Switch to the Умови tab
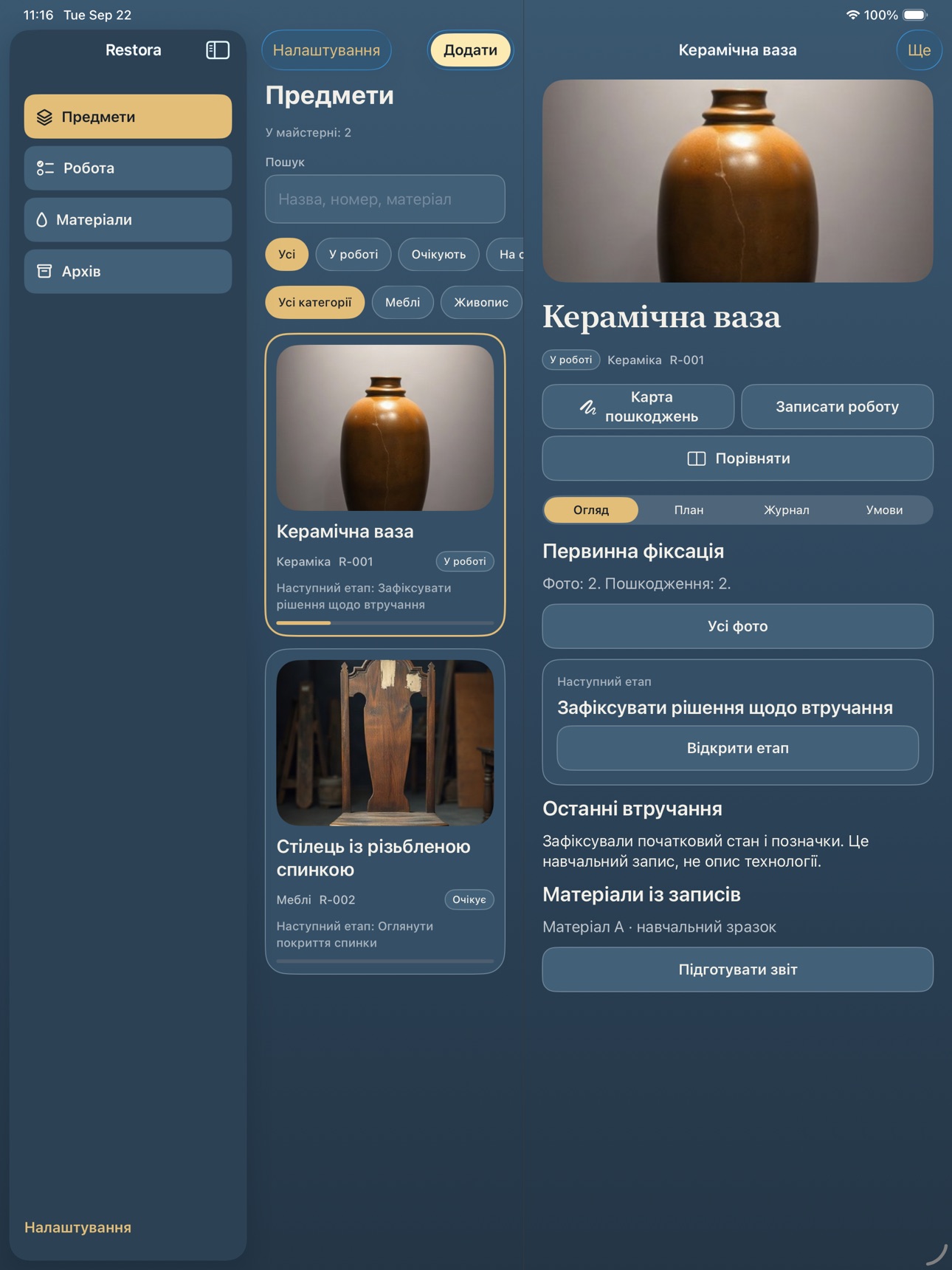This screenshot has width=952, height=1270. [x=884, y=510]
